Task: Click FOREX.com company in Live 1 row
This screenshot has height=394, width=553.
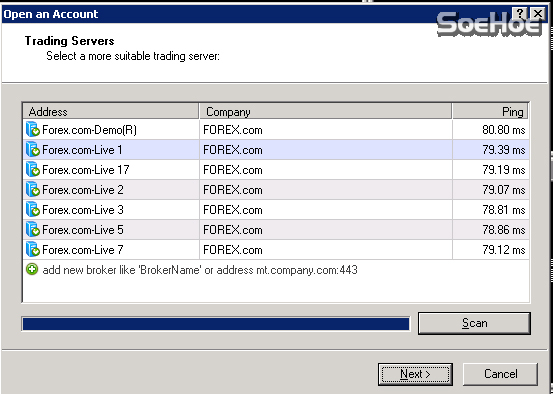Action: (x=233, y=150)
